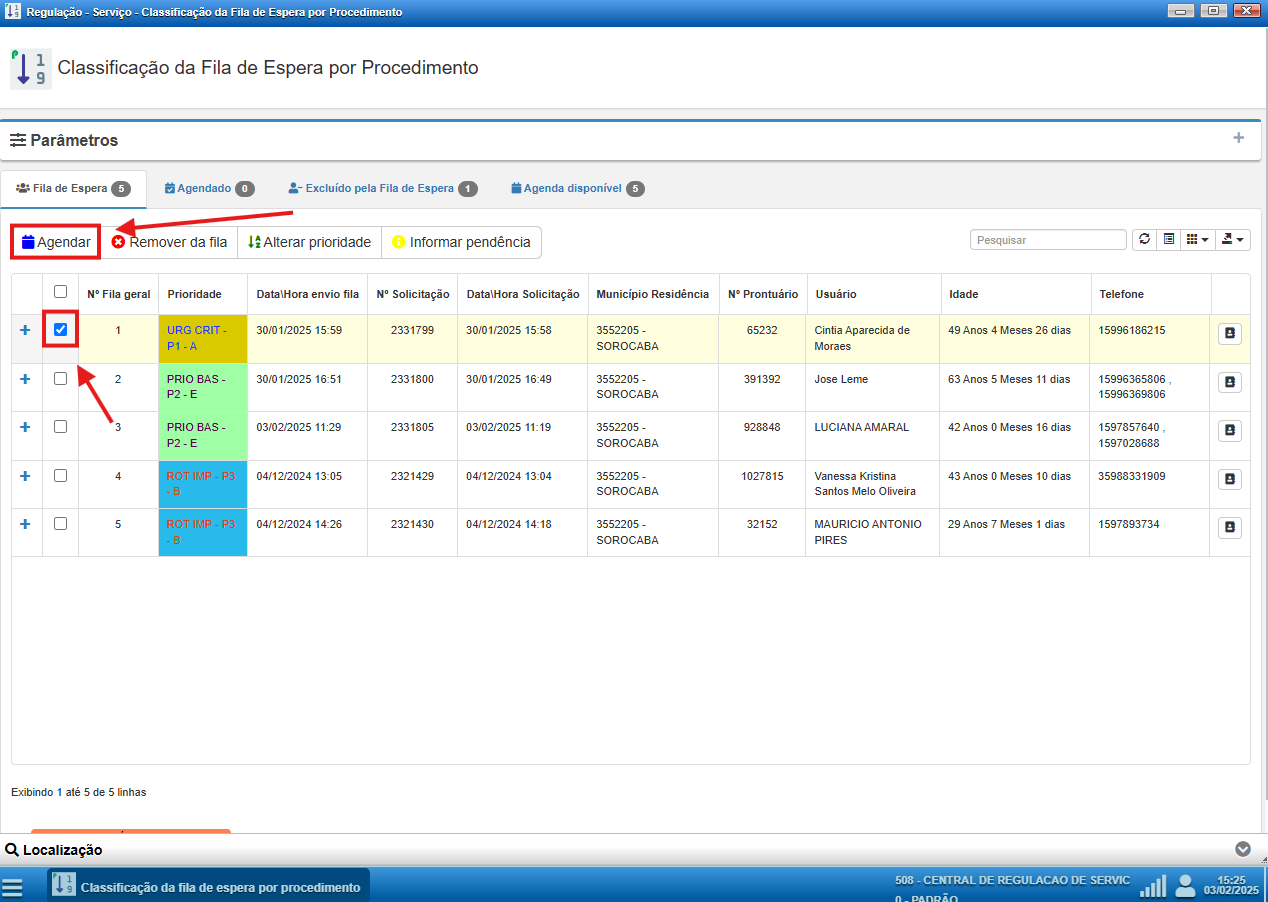Open contact card icon for Jose Leme
The height and width of the screenshot is (902, 1268).
point(1229,381)
